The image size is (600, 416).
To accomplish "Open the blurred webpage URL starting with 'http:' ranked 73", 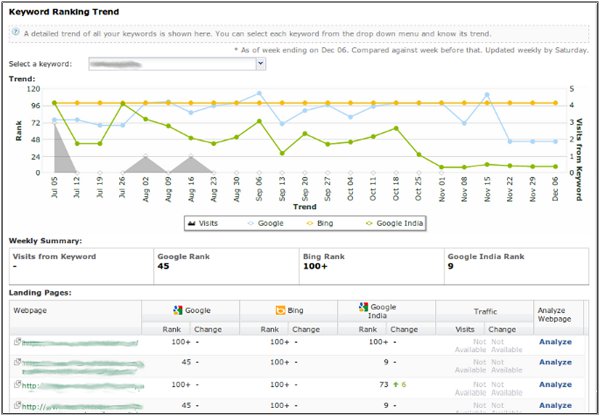I will coord(83,386).
